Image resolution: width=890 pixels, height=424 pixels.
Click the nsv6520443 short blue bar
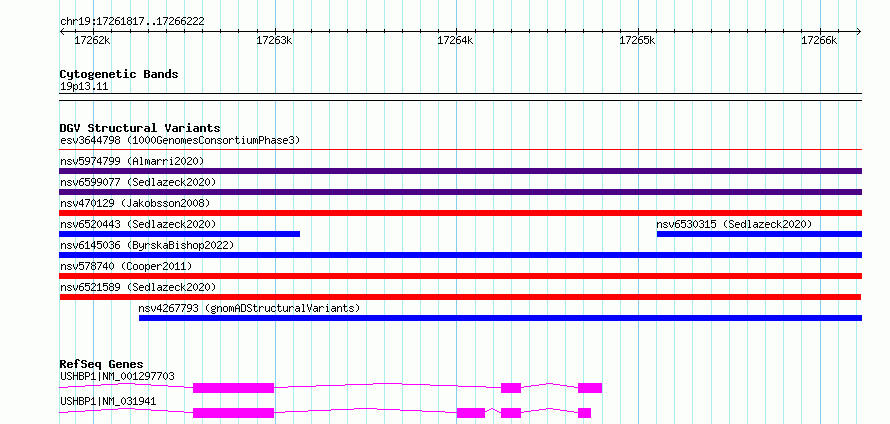[179, 234]
